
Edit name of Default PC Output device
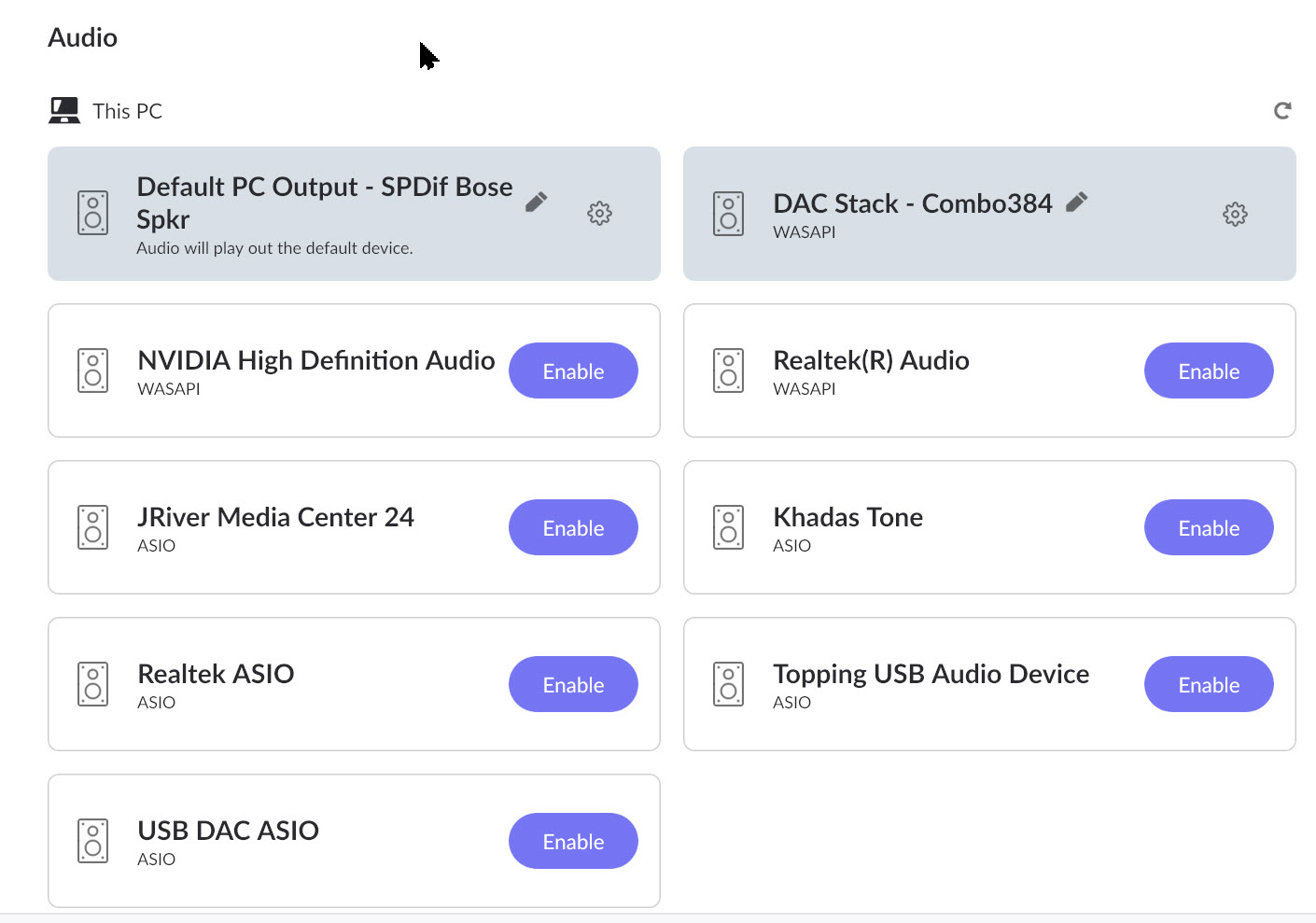click(x=536, y=202)
